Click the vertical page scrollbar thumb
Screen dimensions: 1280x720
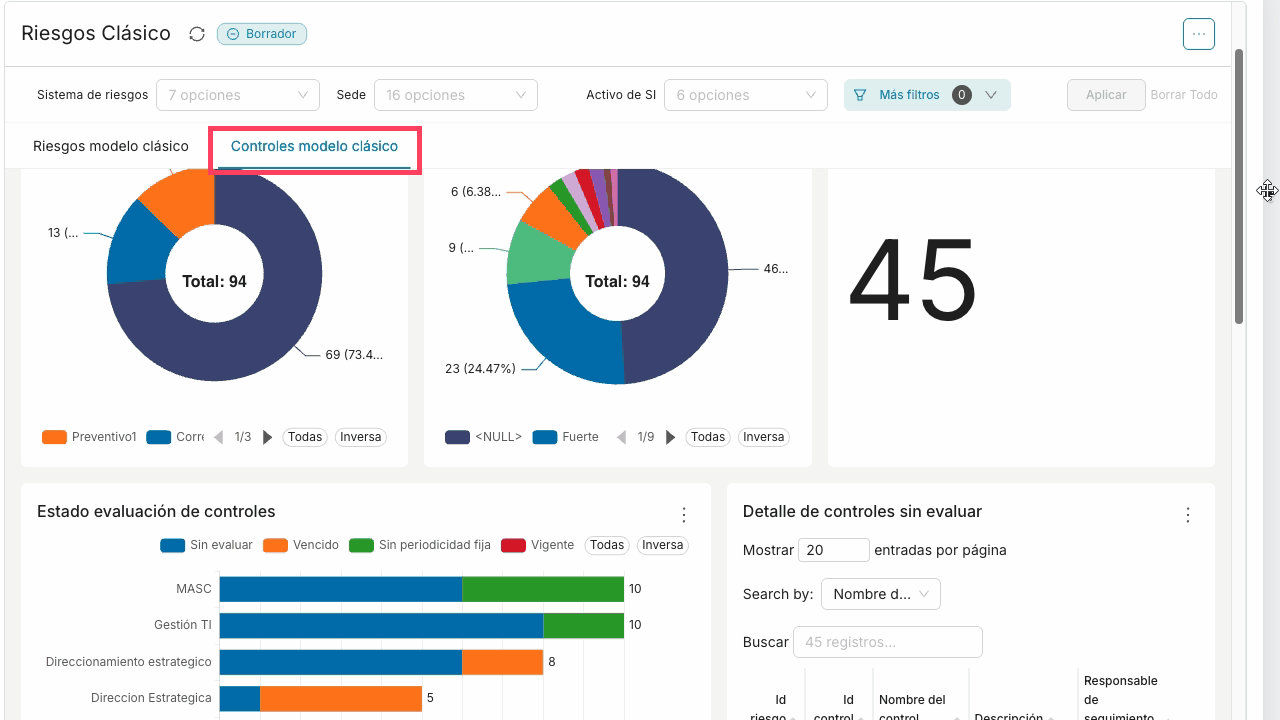click(1240, 186)
